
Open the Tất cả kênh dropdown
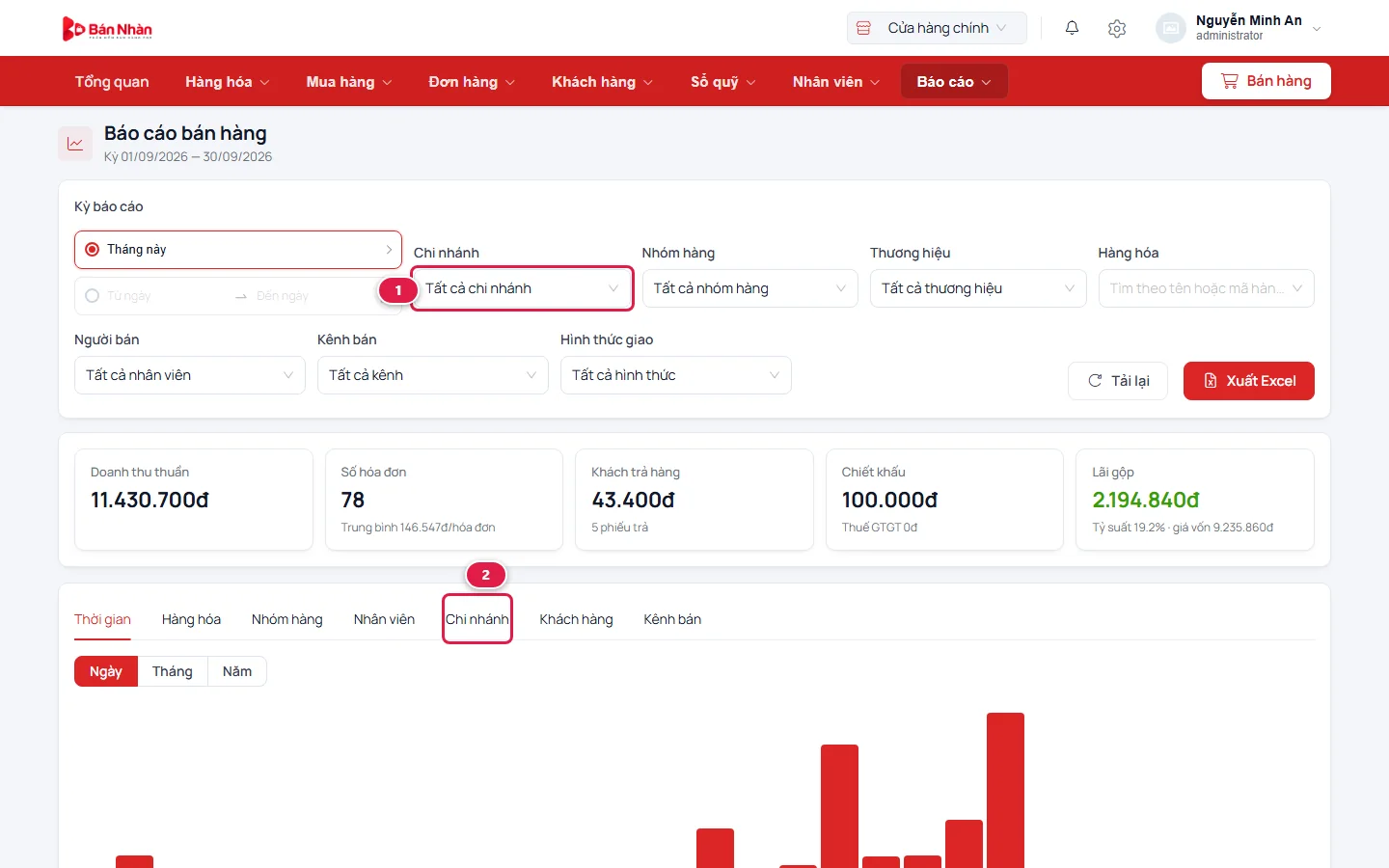tap(432, 375)
